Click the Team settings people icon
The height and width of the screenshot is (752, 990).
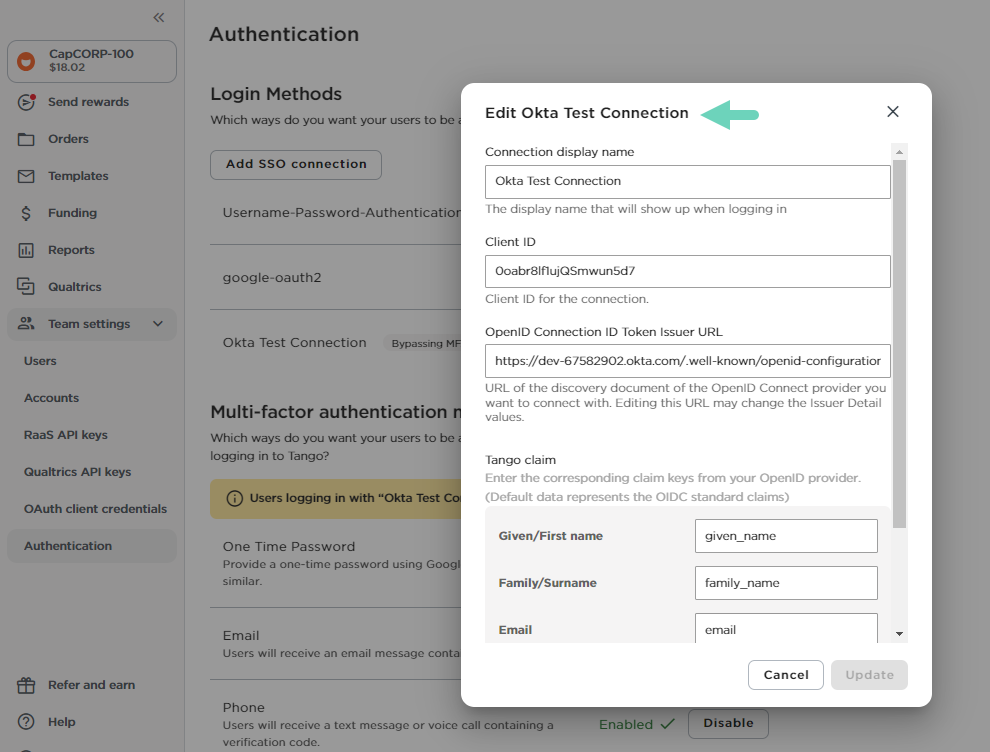click(x=26, y=324)
